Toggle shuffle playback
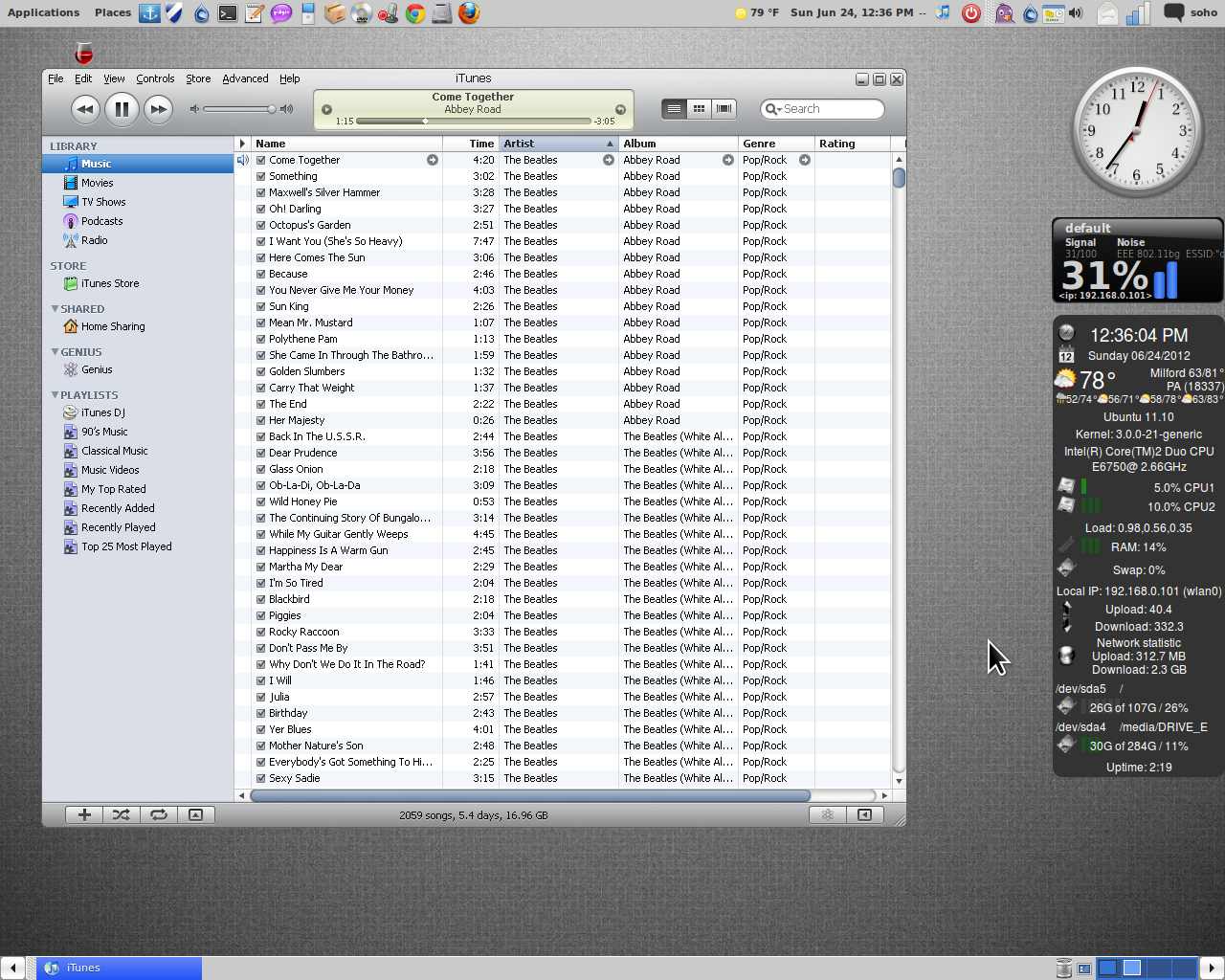The image size is (1225, 980). coord(122,814)
